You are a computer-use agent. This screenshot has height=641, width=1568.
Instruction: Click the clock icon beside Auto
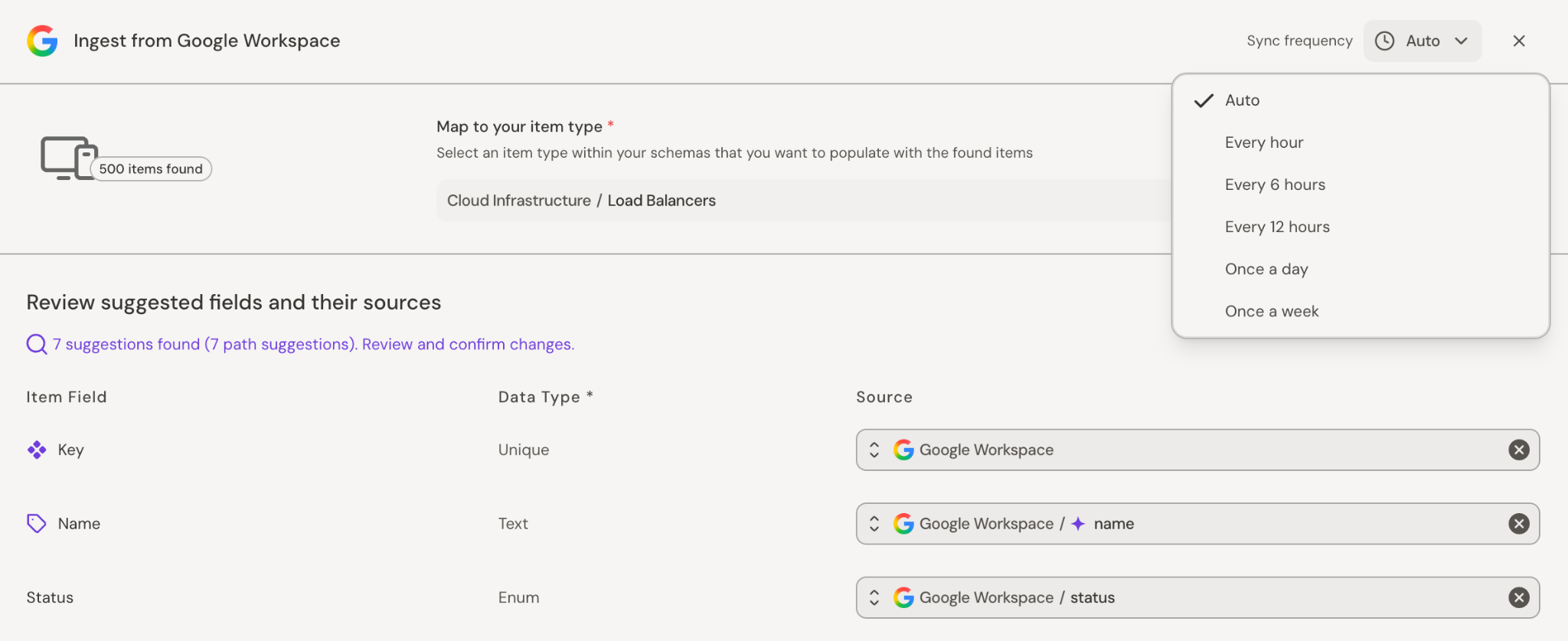(x=1384, y=41)
